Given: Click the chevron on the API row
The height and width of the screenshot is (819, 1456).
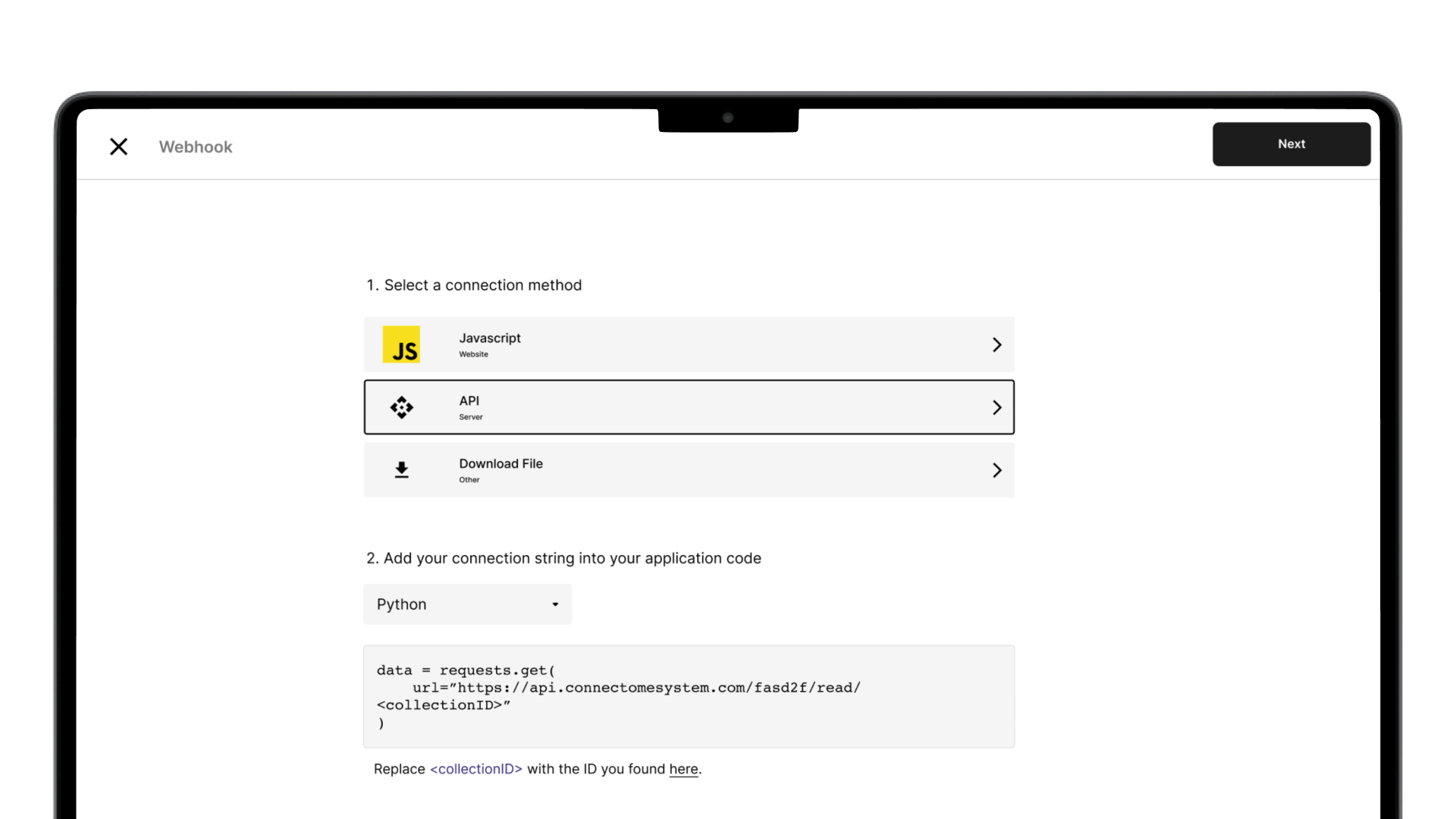Looking at the screenshot, I should (x=996, y=407).
